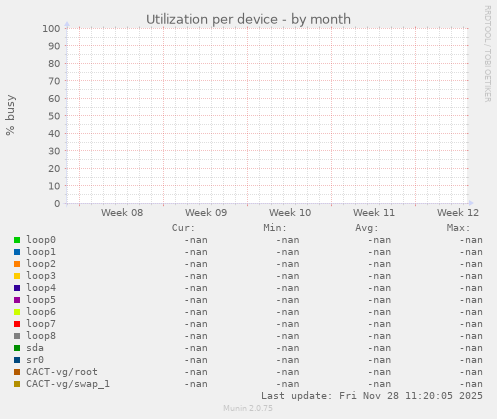The height and width of the screenshot is (419, 497).
Task: Click the 'Avg:' column header
Action: pyautogui.click(x=367, y=228)
